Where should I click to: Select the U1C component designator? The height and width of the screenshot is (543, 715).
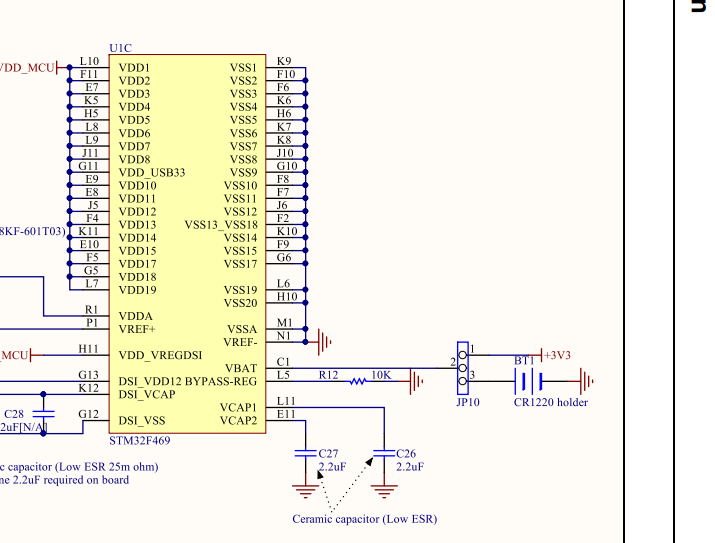pyautogui.click(x=120, y=48)
